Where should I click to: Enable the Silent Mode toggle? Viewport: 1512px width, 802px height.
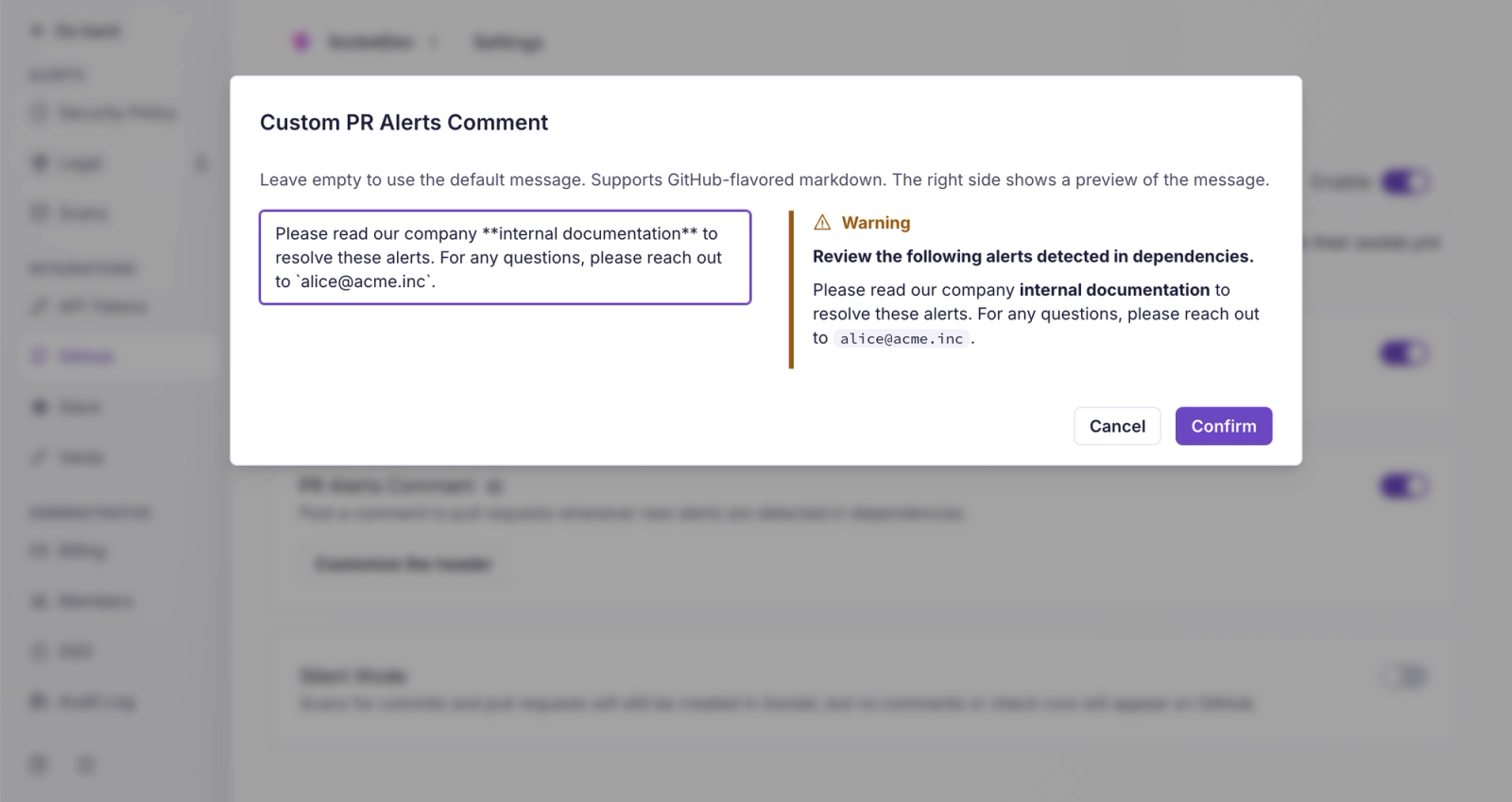click(x=1405, y=676)
